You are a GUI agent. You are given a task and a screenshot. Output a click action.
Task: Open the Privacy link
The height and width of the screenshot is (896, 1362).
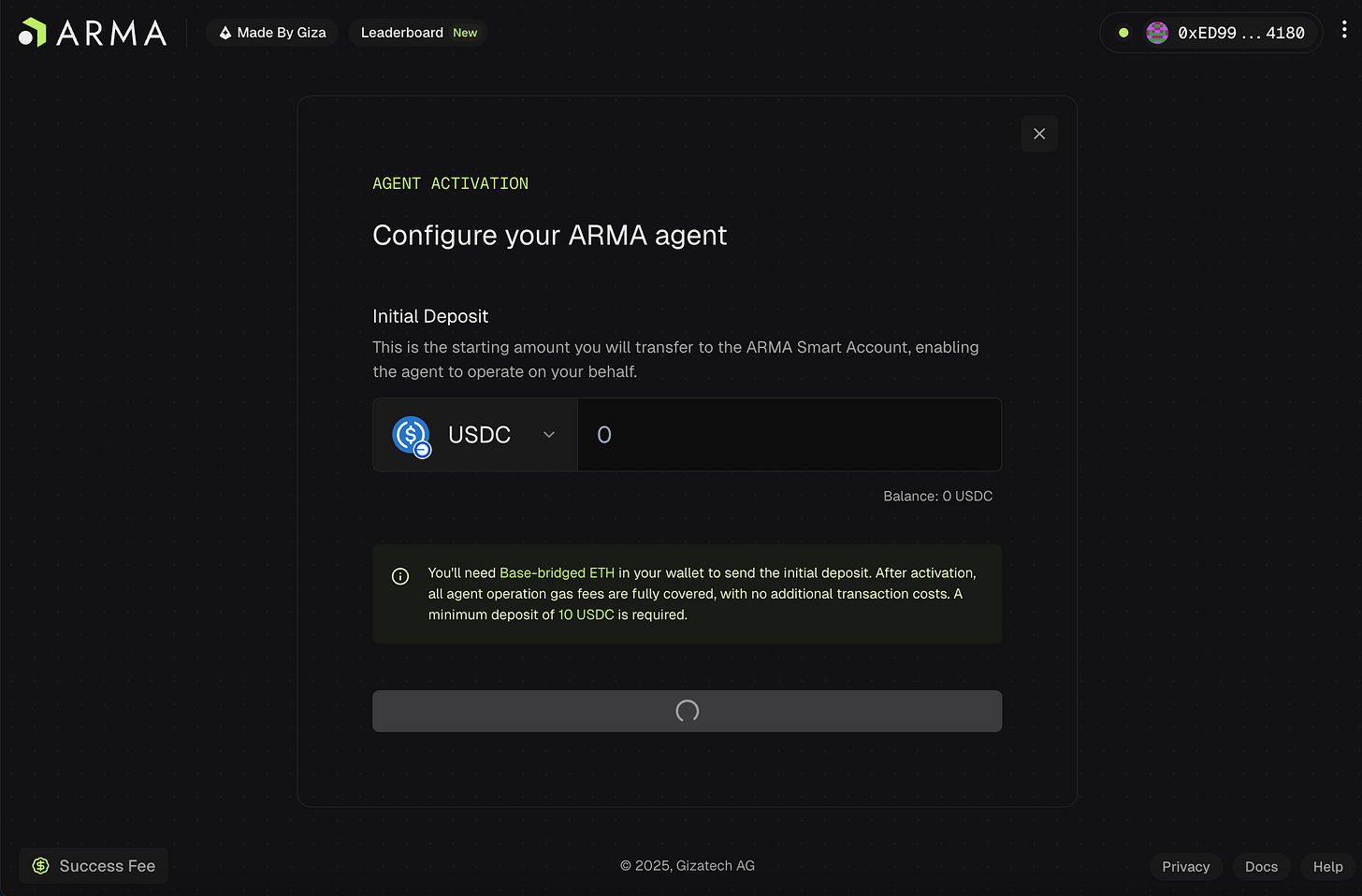point(1186,867)
